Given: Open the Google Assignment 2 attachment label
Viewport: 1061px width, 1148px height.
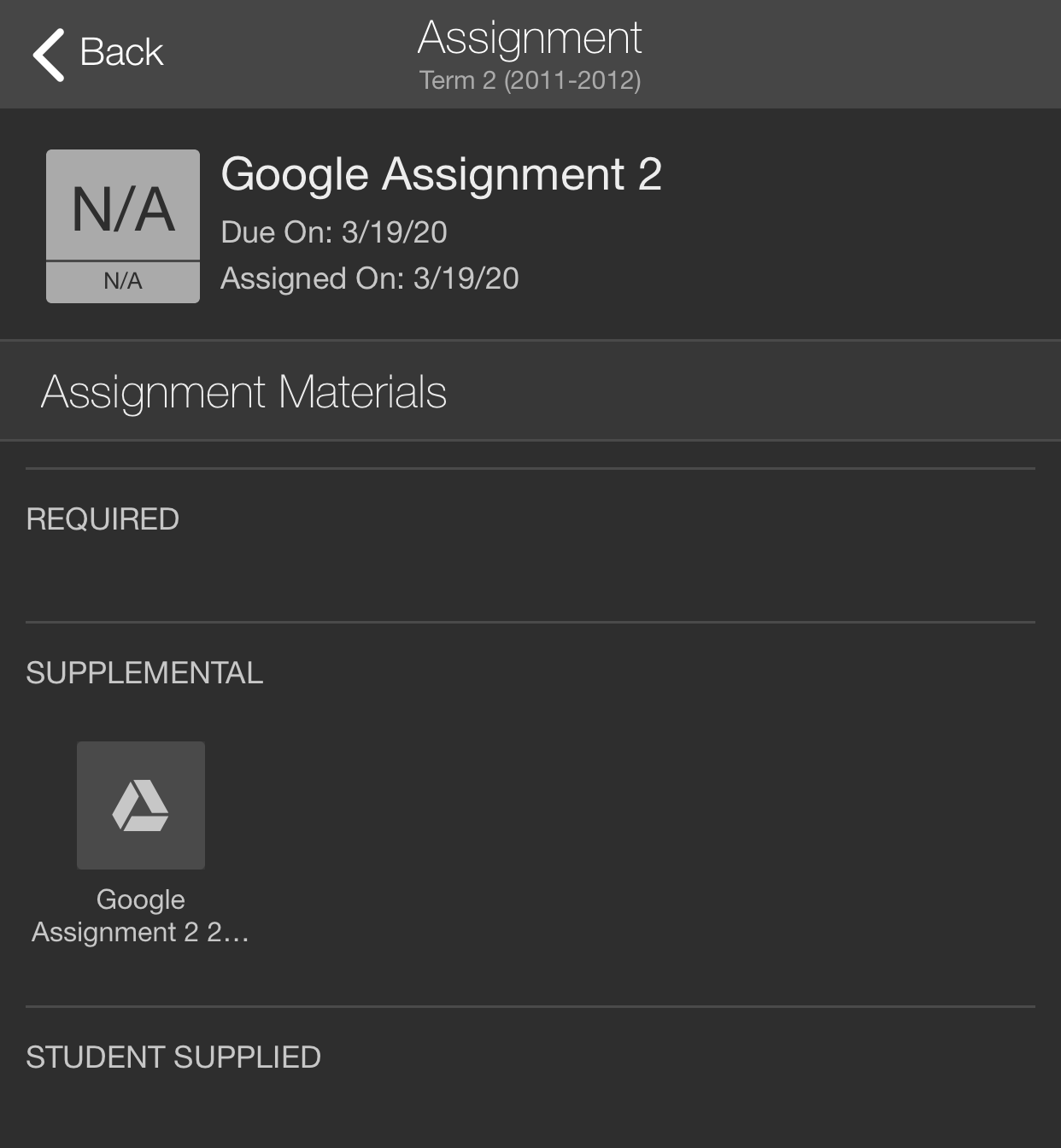Looking at the screenshot, I should pyautogui.click(x=141, y=916).
